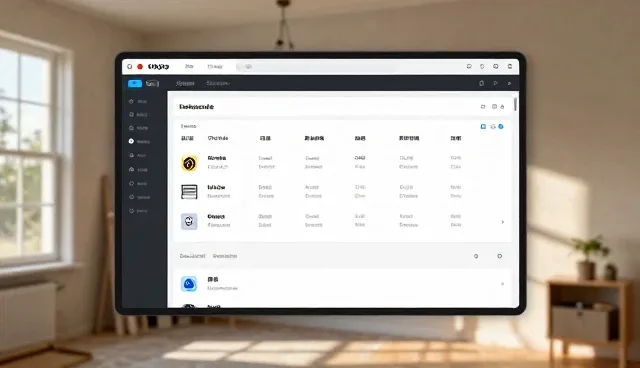Click the blue button in the dark toolbar
Viewport: 640px width, 368px height.
pyautogui.click(x=135, y=84)
